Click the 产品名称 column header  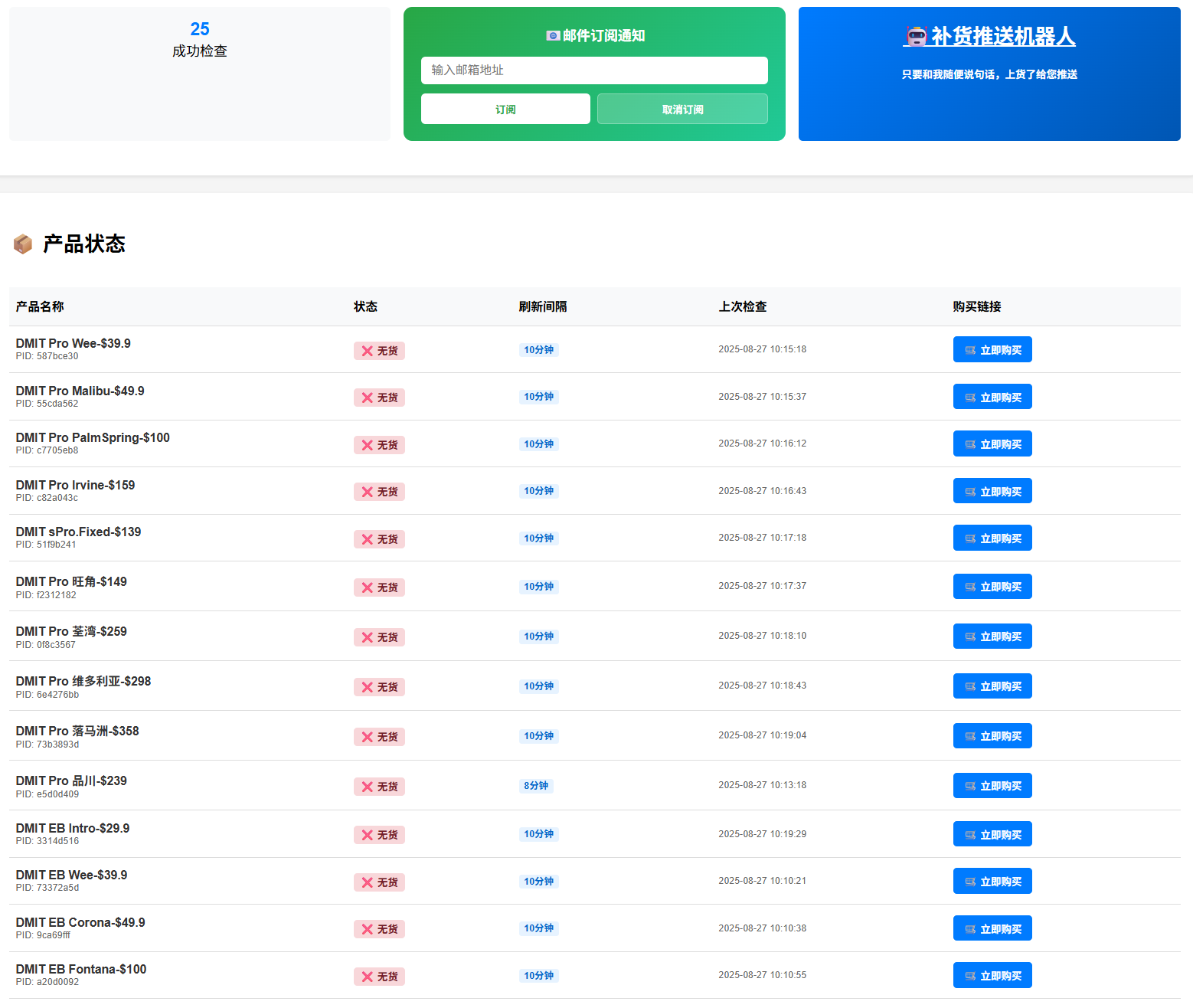(40, 306)
